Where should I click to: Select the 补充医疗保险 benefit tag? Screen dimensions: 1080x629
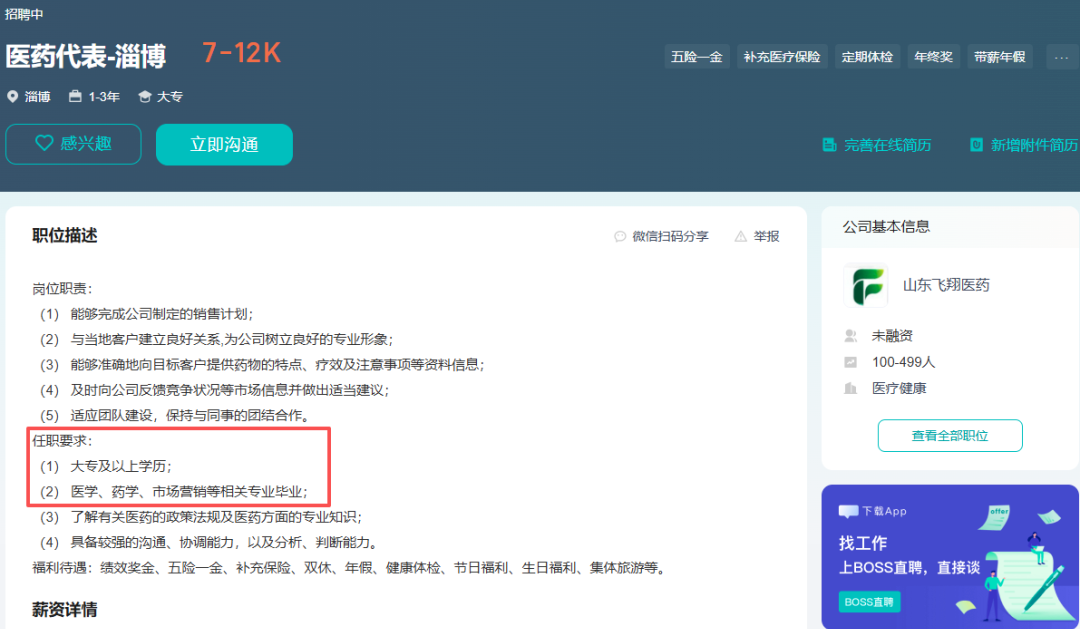click(x=782, y=57)
